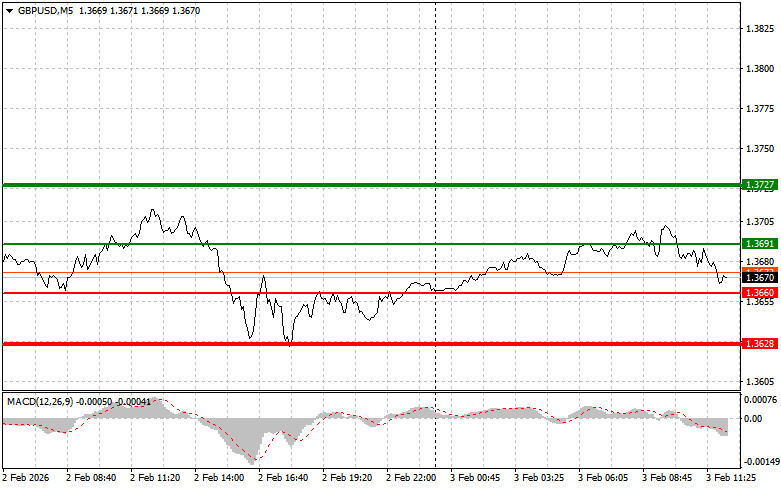Click the dropdown triangle beside the GBPUSD,M5 title
781x489 pixels.
click(x=9, y=11)
